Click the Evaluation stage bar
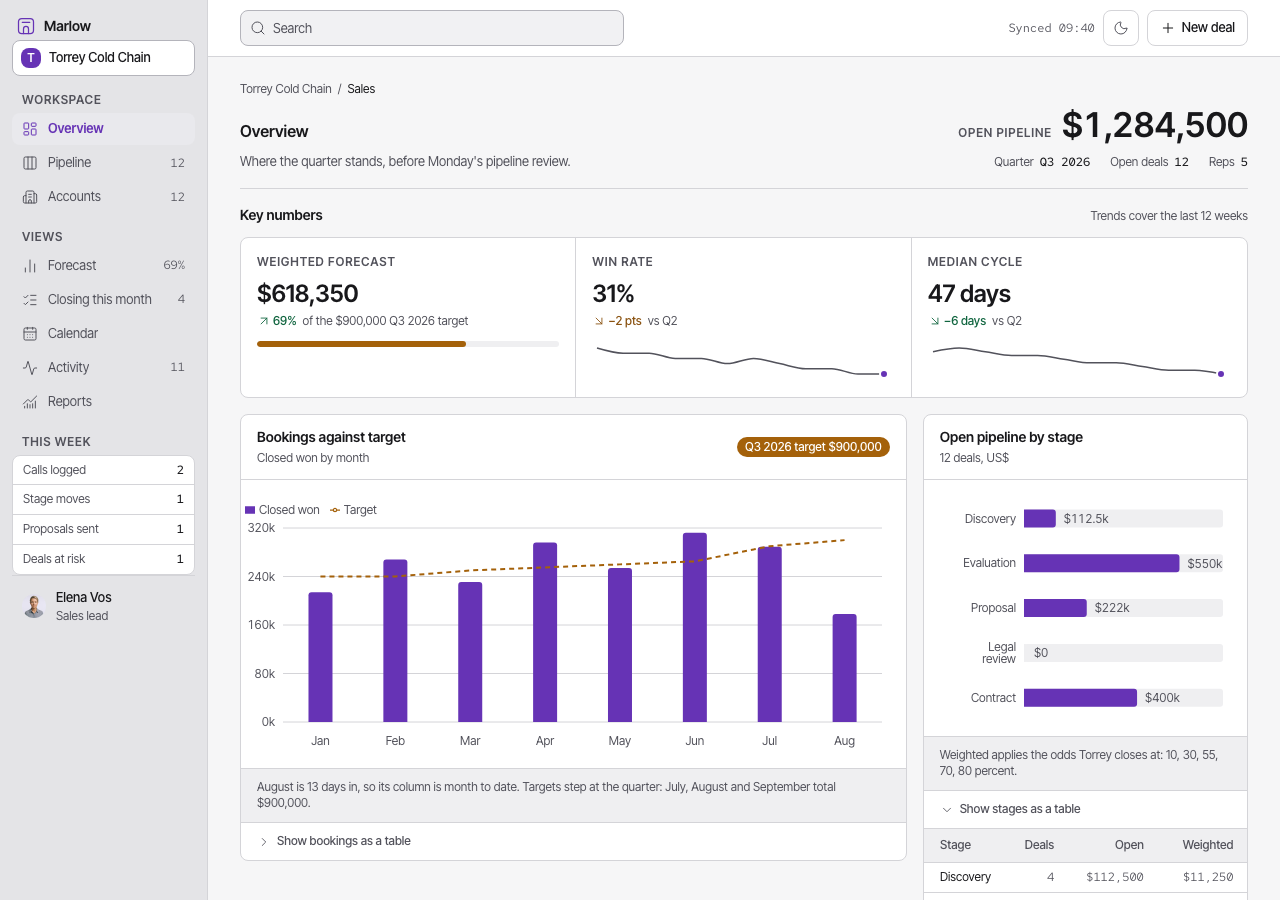The image size is (1280, 900). 1102,563
